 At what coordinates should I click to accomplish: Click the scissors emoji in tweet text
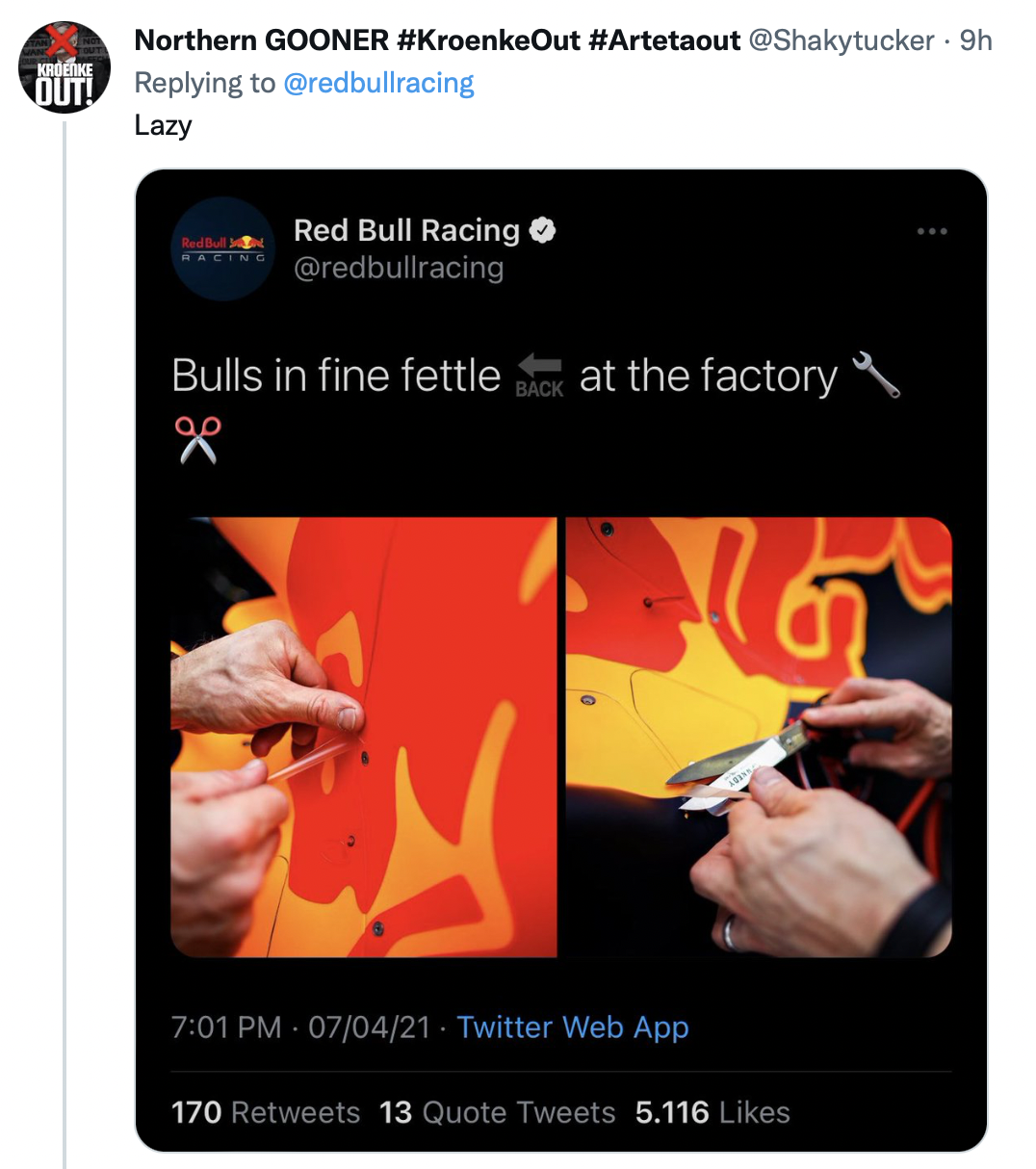(x=197, y=439)
